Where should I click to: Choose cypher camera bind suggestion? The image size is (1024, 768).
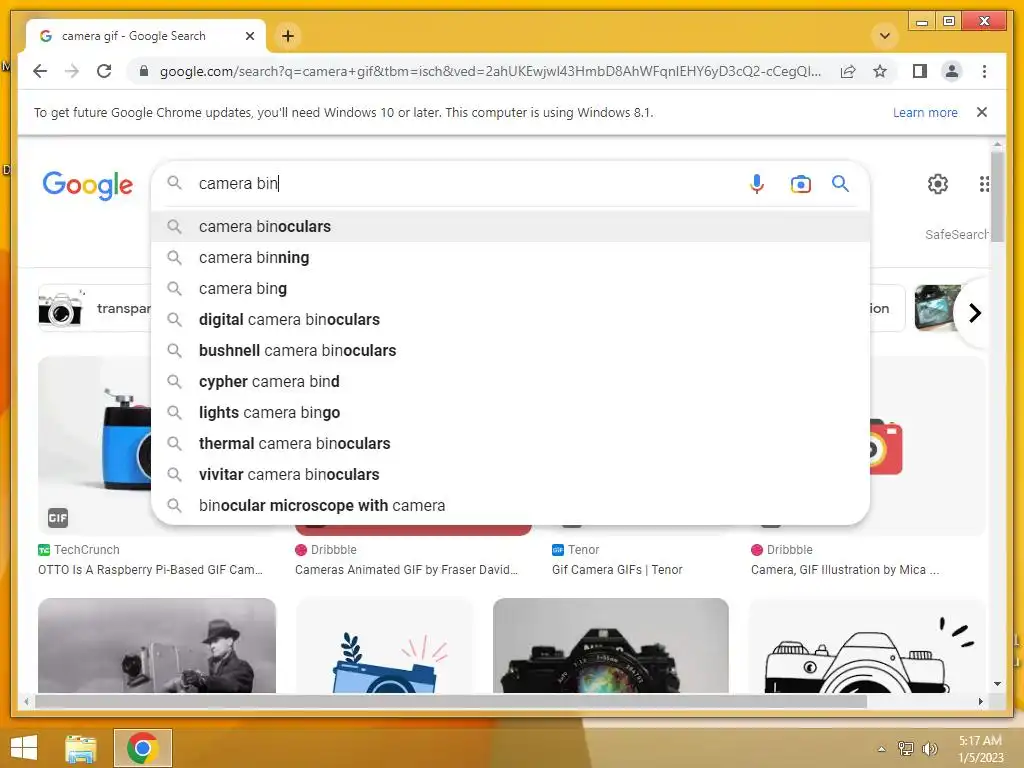tap(510, 382)
